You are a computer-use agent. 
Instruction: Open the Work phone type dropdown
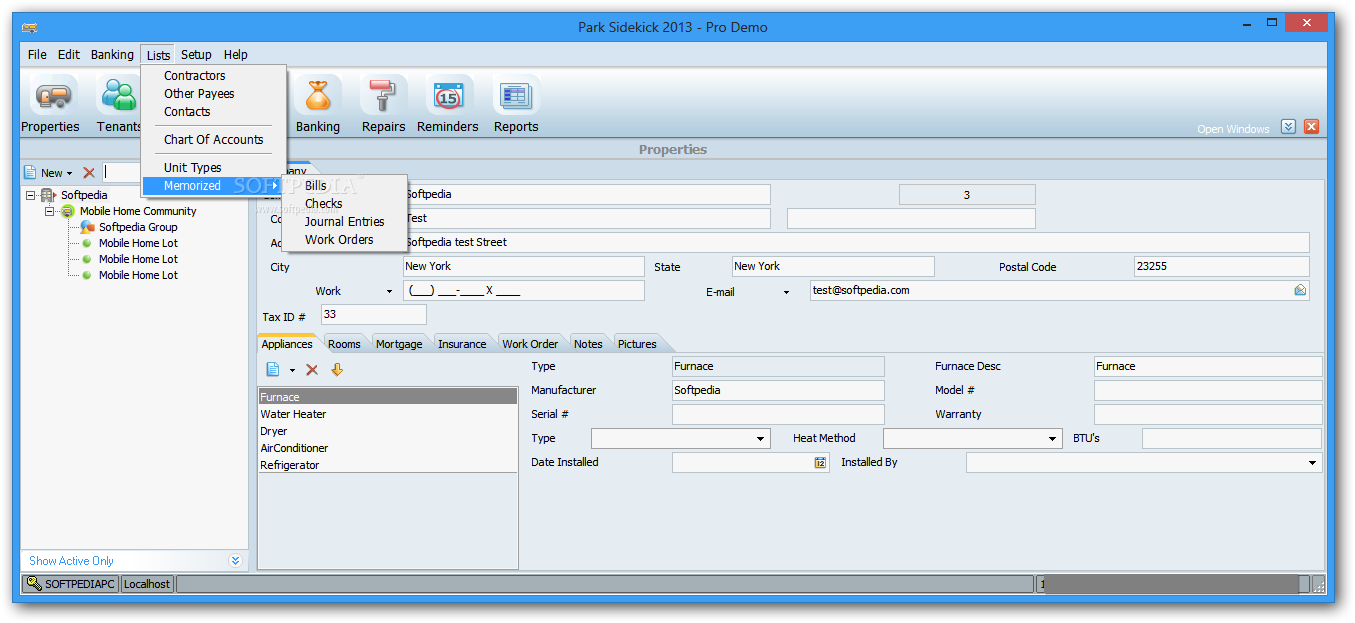pyautogui.click(x=389, y=292)
